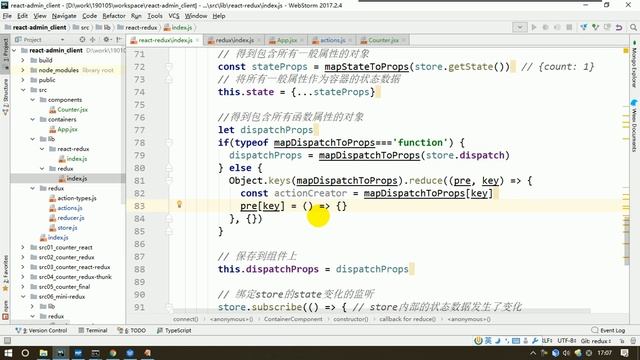Open the Event Log
The image size is (640, 360).
coord(608,330)
